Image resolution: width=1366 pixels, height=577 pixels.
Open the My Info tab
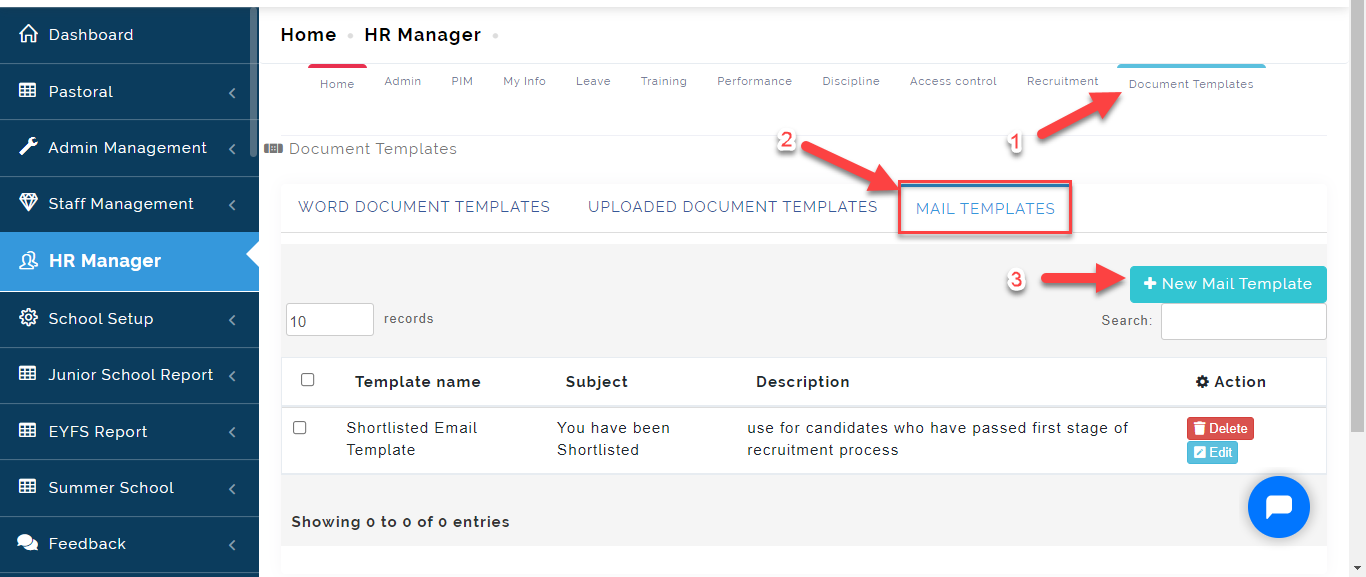pyautogui.click(x=525, y=81)
